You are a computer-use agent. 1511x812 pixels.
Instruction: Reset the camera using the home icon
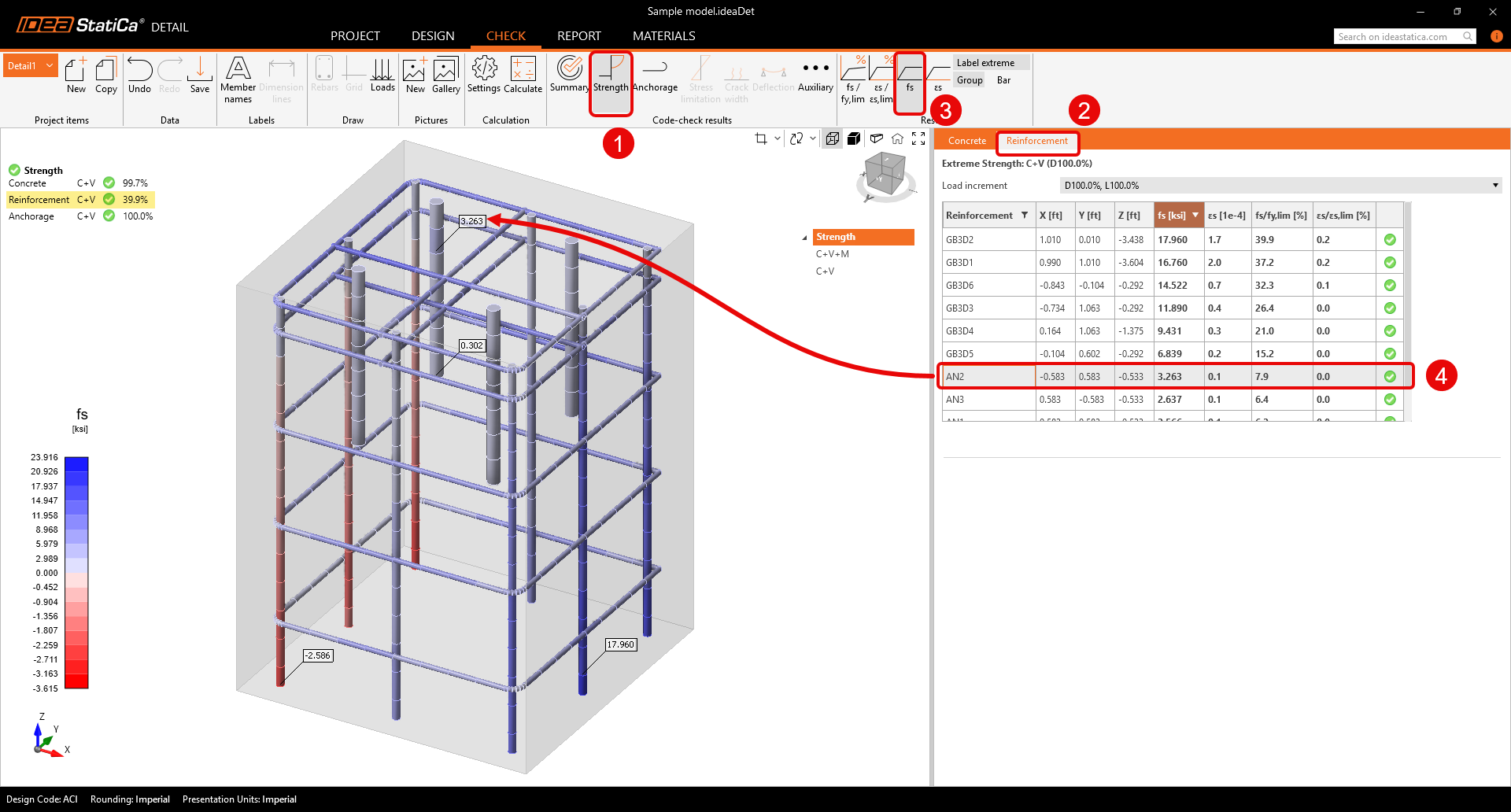click(897, 138)
